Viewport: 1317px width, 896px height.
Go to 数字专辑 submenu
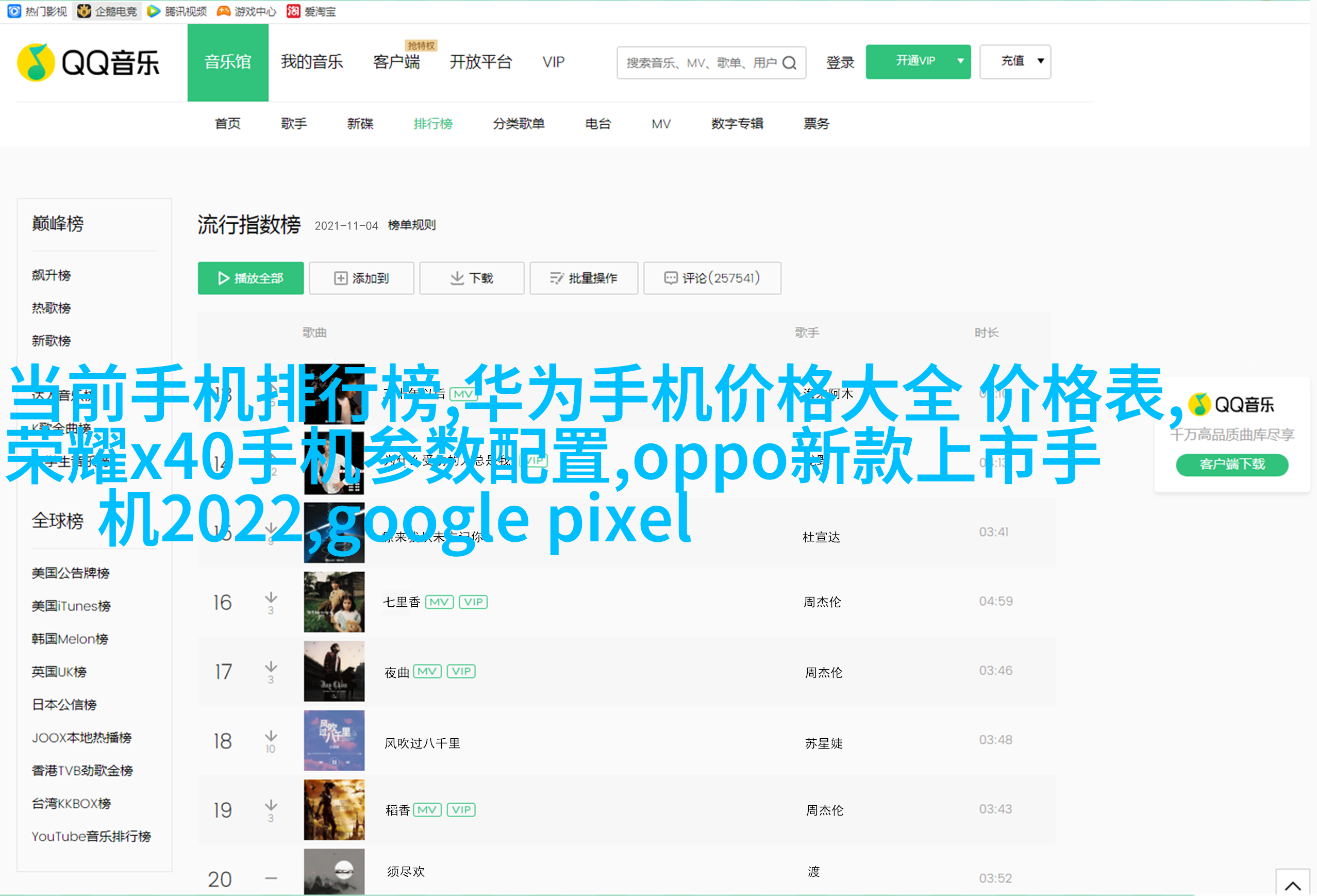click(x=737, y=124)
